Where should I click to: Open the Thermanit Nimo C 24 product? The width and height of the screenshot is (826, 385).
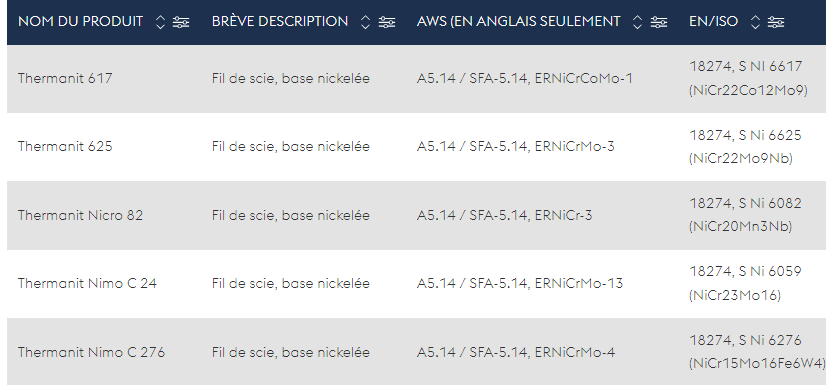click(87, 283)
